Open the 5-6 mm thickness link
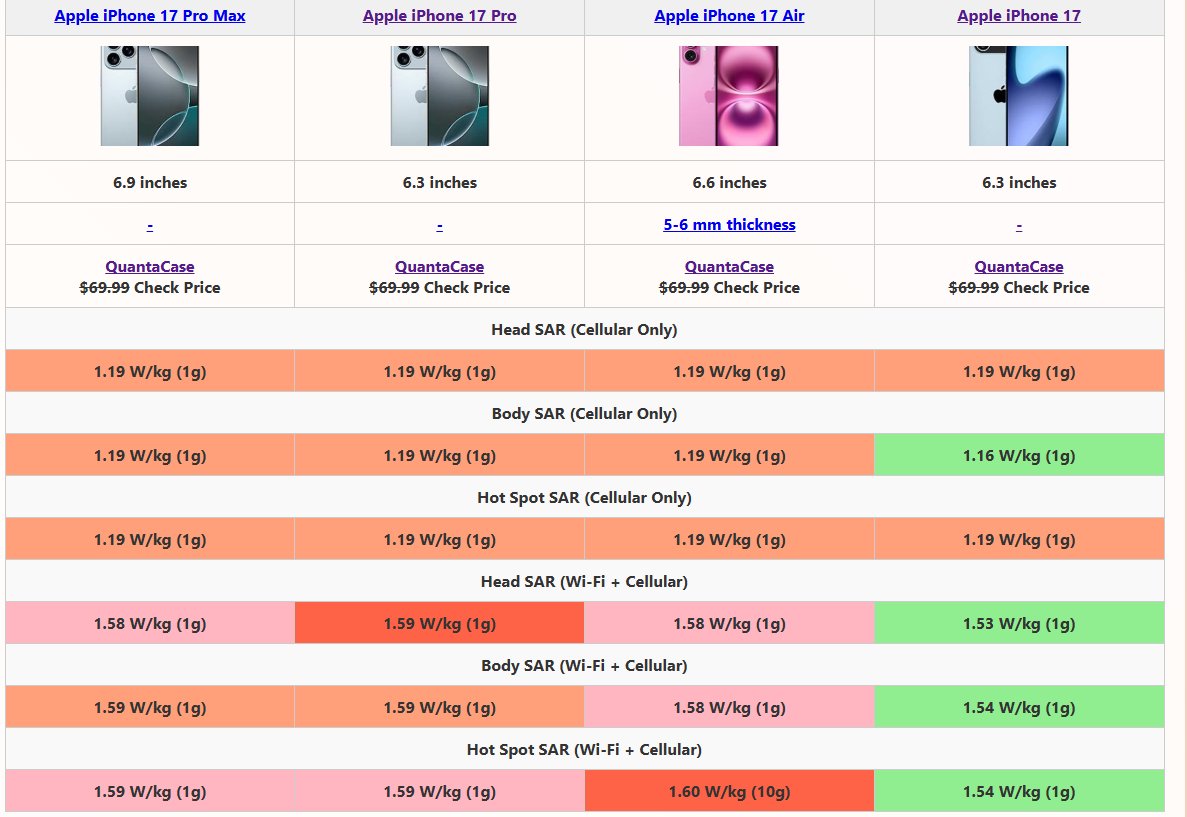1187x817 pixels. tap(729, 224)
